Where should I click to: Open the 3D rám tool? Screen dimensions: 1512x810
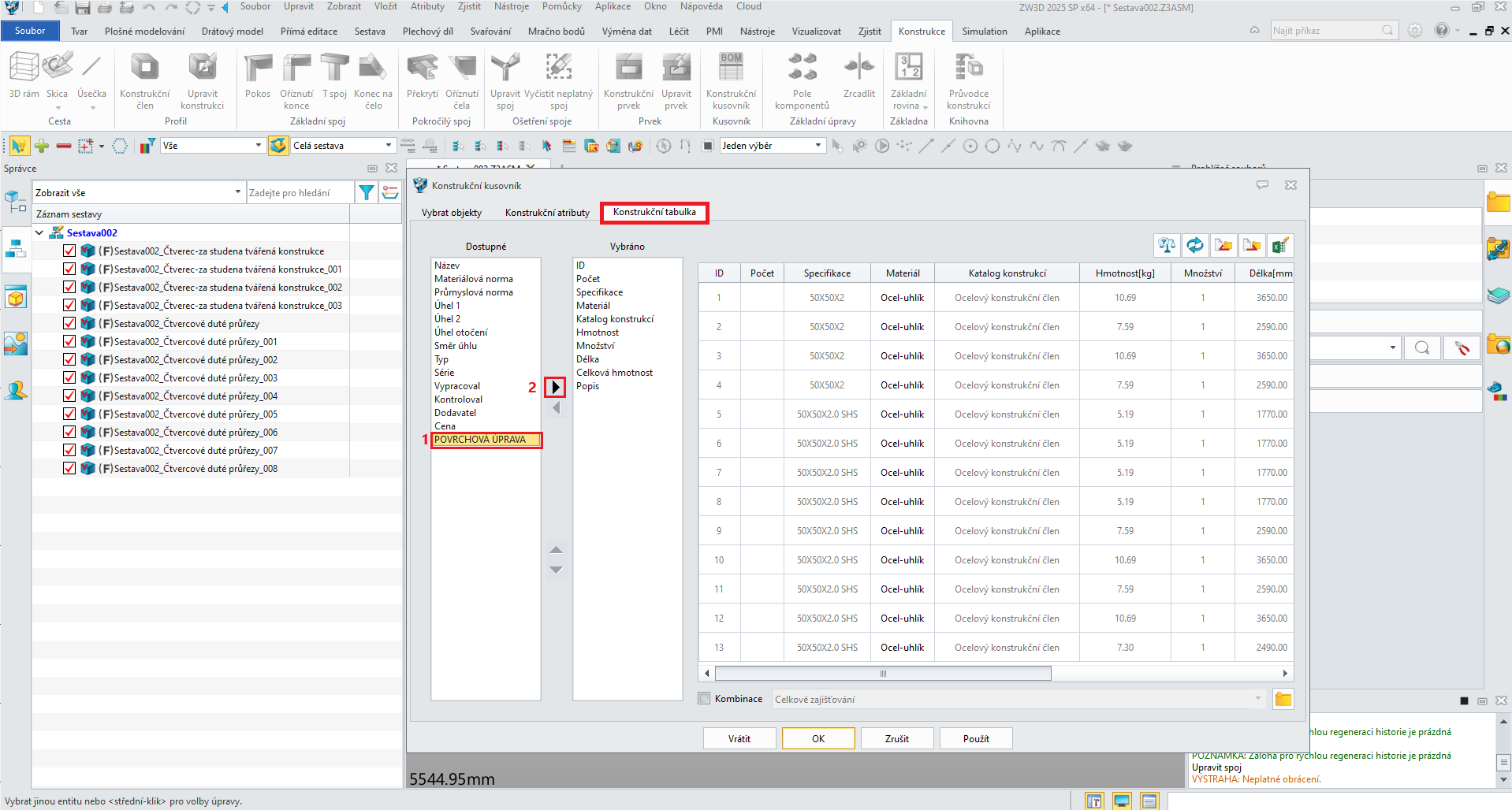click(24, 76)
